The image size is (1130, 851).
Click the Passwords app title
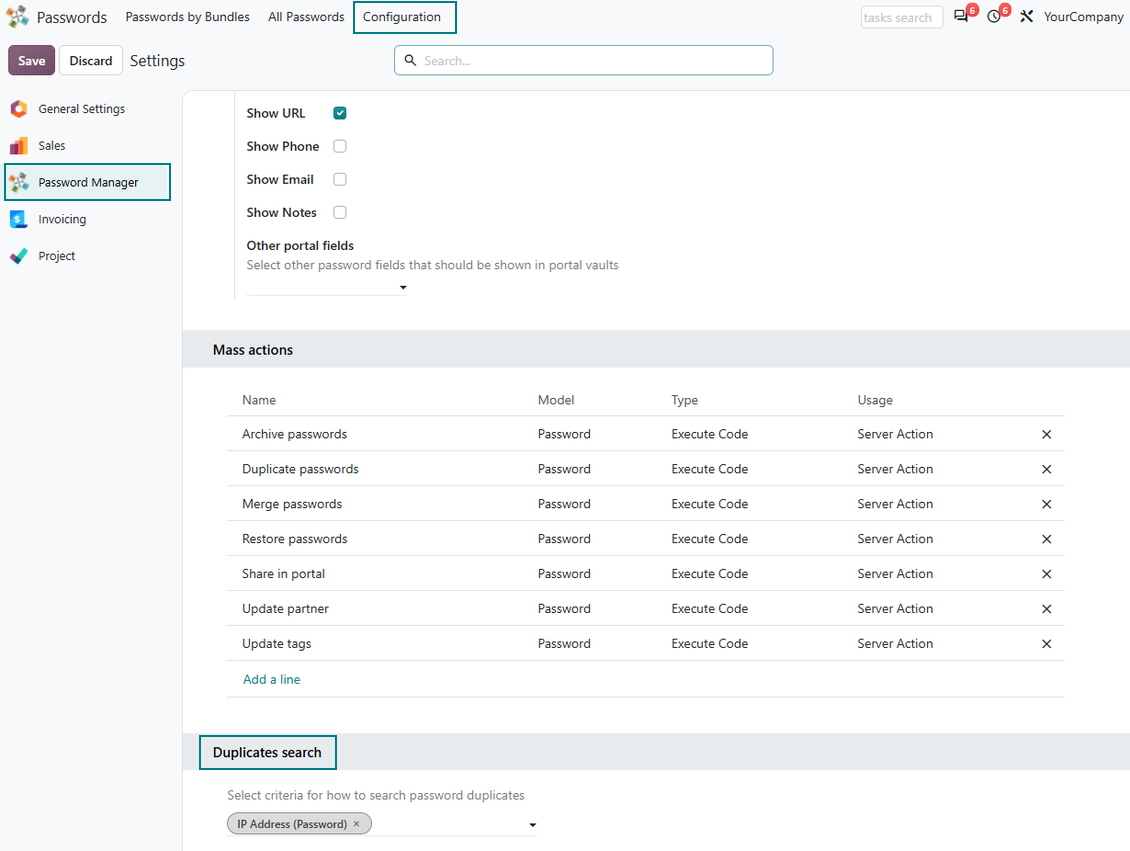tap(71, 17)
